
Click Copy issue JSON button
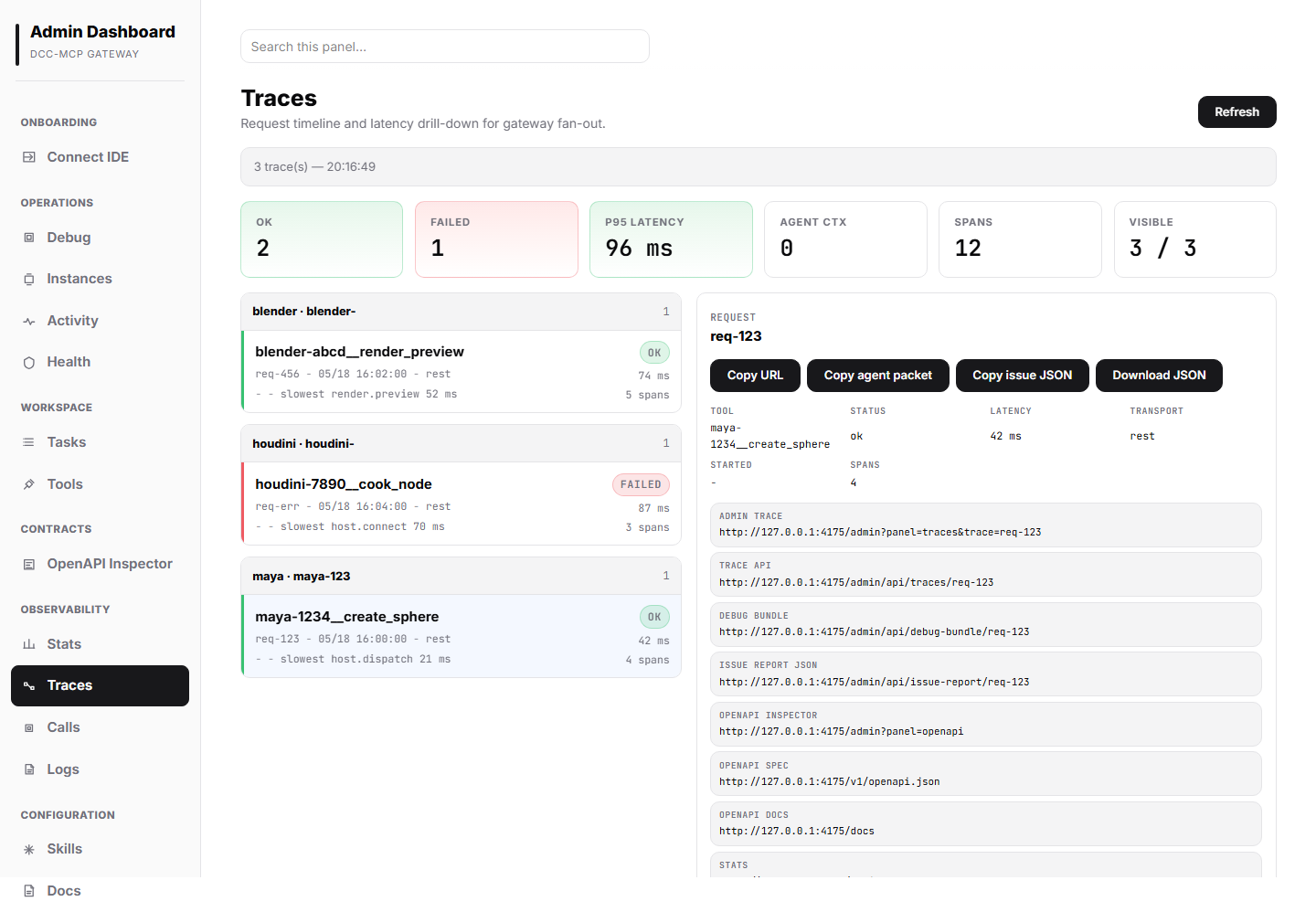1022,376
